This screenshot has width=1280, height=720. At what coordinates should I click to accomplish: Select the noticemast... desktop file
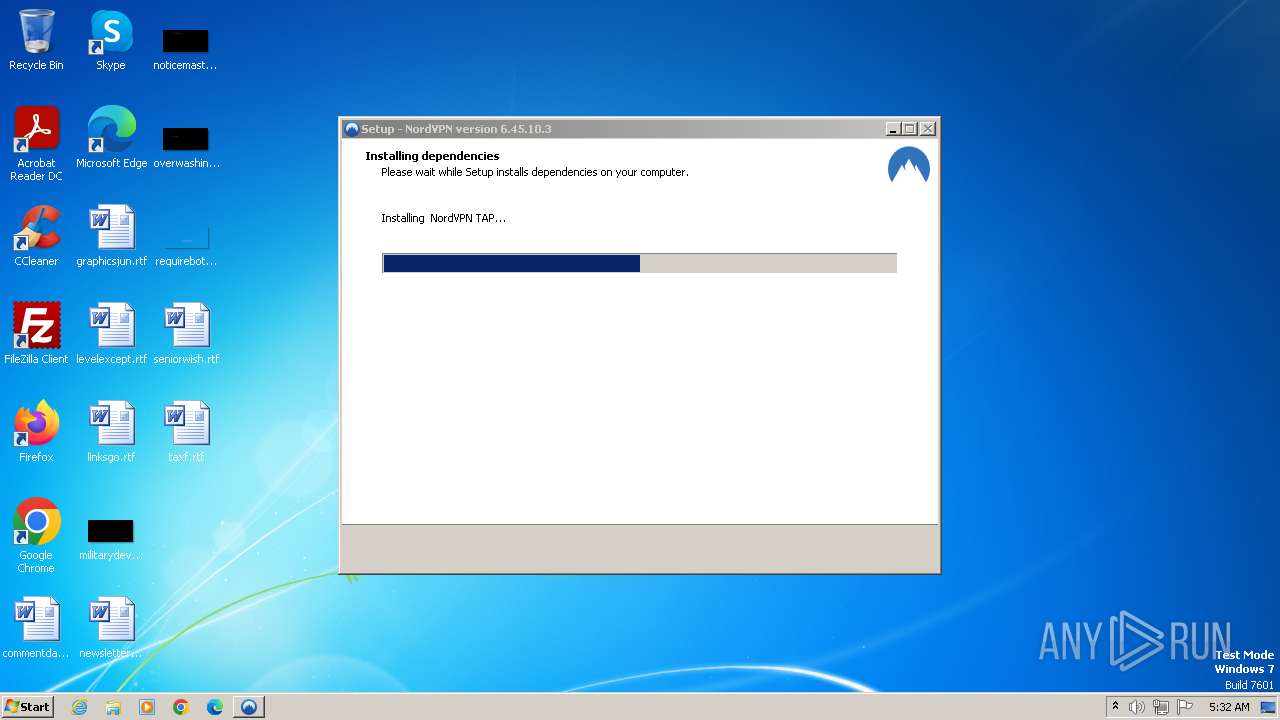coord(185,48)
